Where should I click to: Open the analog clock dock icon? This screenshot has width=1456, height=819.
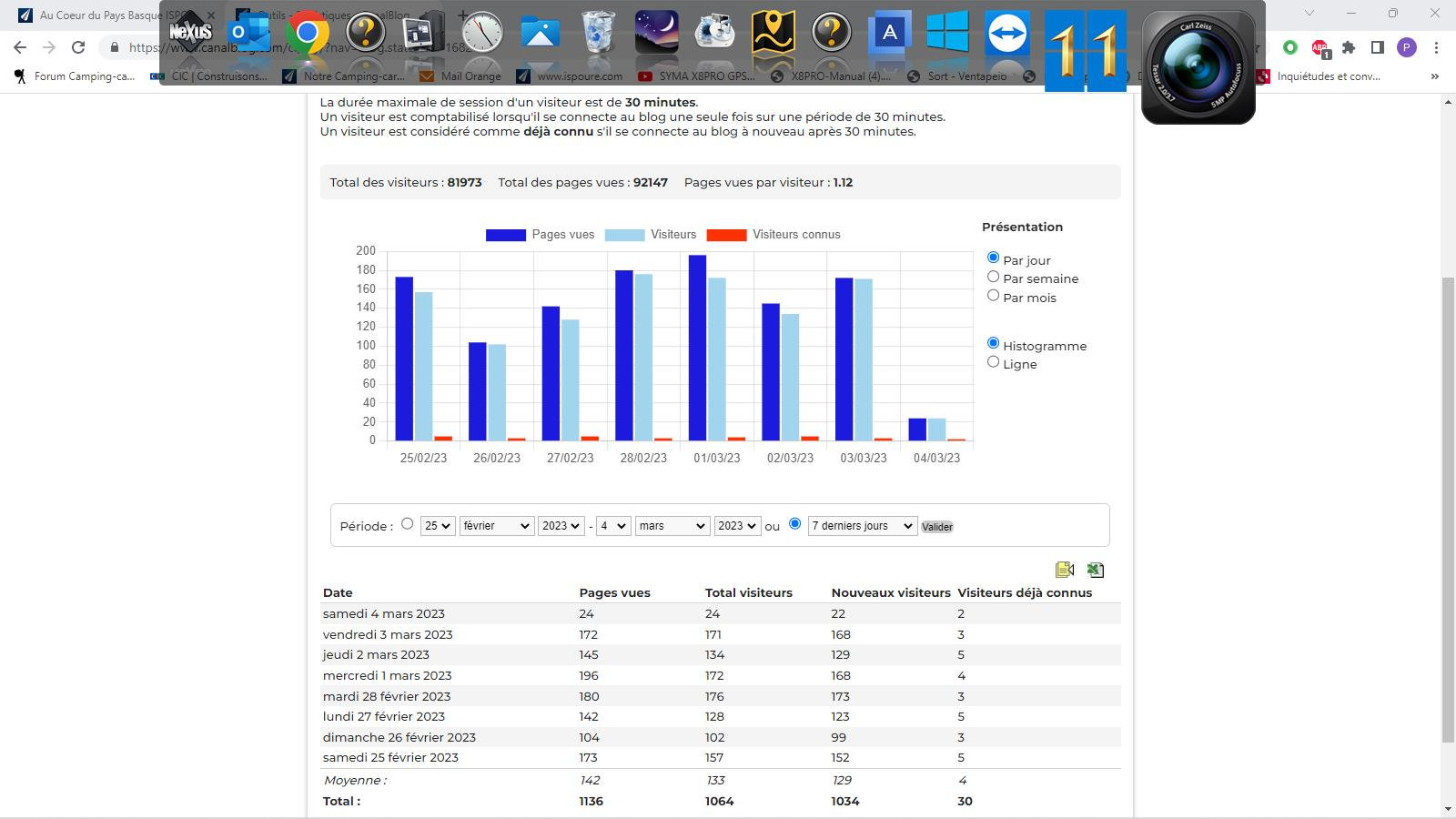click(x=481, y=33)
